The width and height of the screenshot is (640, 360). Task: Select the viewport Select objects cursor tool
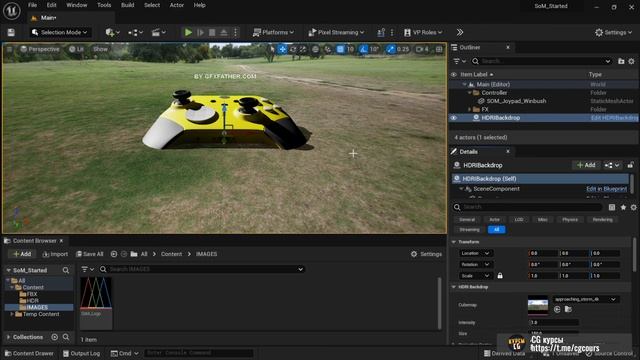click(x=272, y=49)
